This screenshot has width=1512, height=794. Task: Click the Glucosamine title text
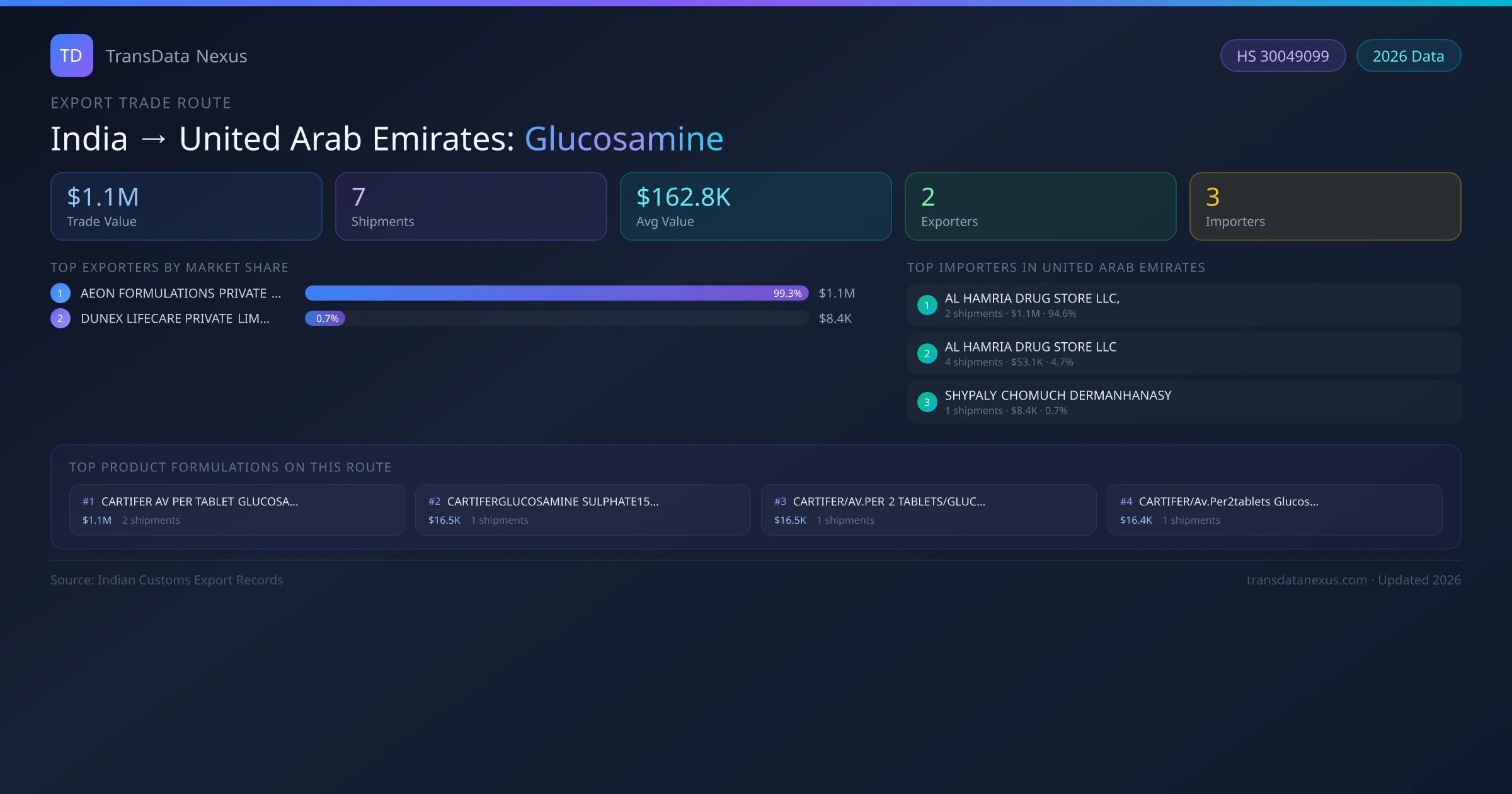coord(624,139)
